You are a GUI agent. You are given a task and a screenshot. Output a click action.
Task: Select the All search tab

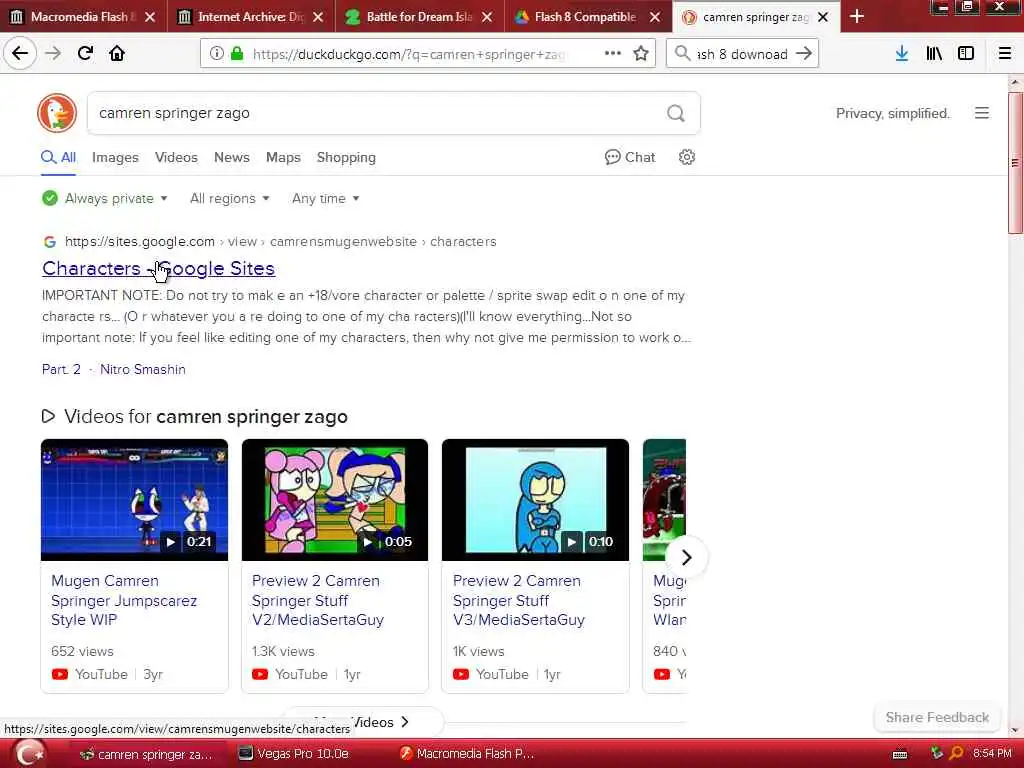(59, 157)
